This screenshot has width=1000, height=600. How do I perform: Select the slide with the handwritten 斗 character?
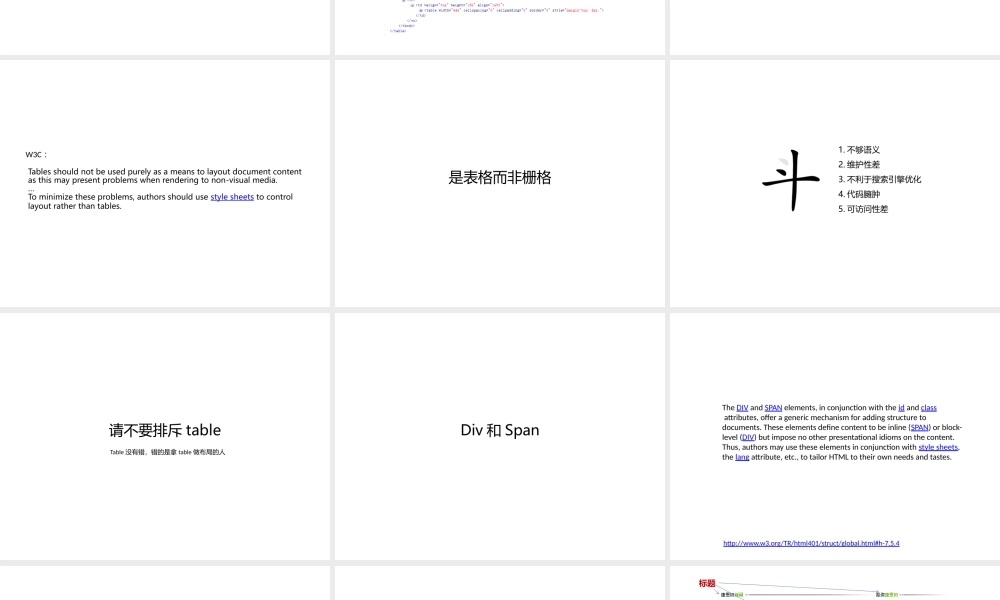835,182
